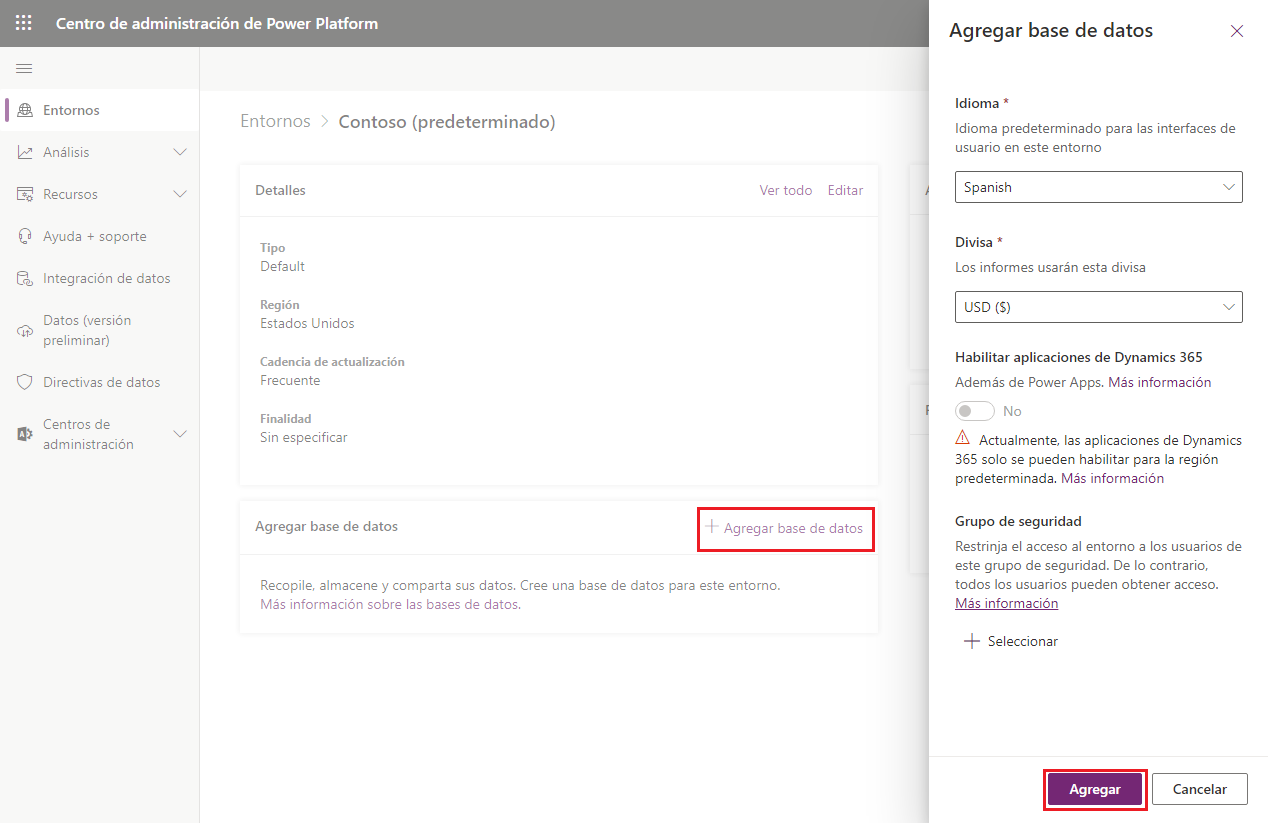Click the Cancelar button
The width and height of the screenshot is (1268, 823).
point(1200,789)
